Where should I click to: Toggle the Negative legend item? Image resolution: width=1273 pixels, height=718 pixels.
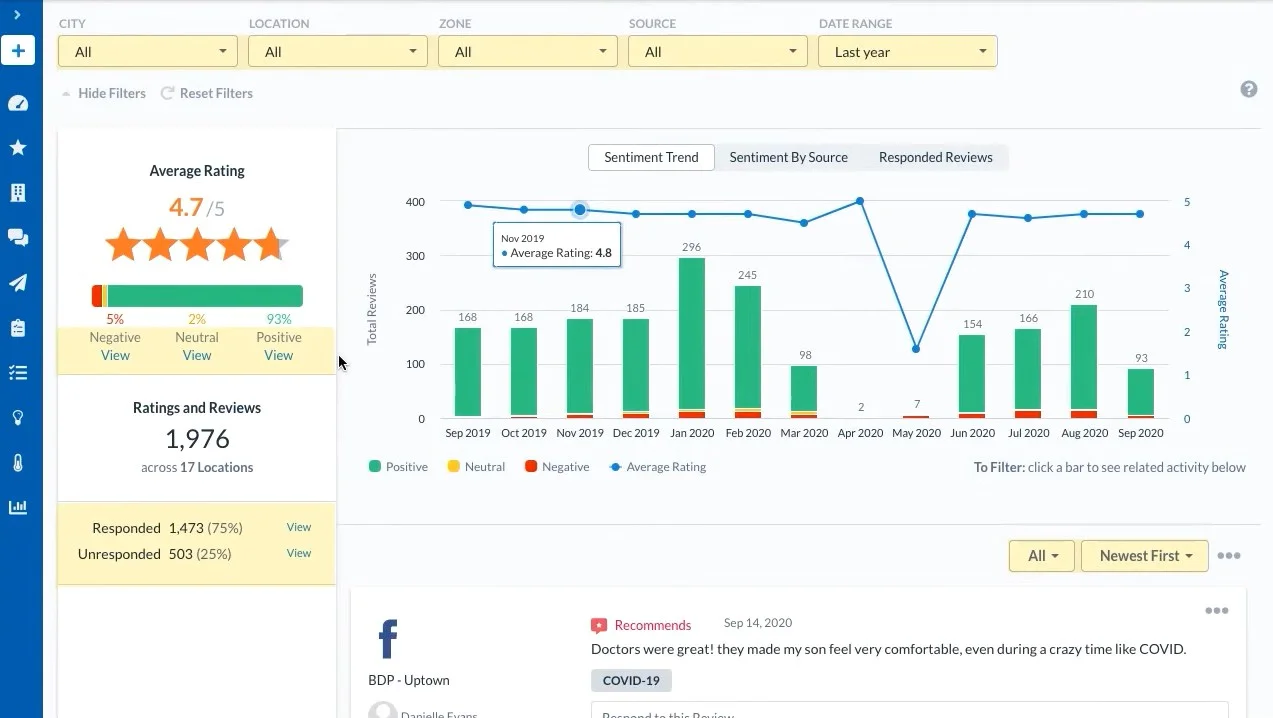(557, 467)
